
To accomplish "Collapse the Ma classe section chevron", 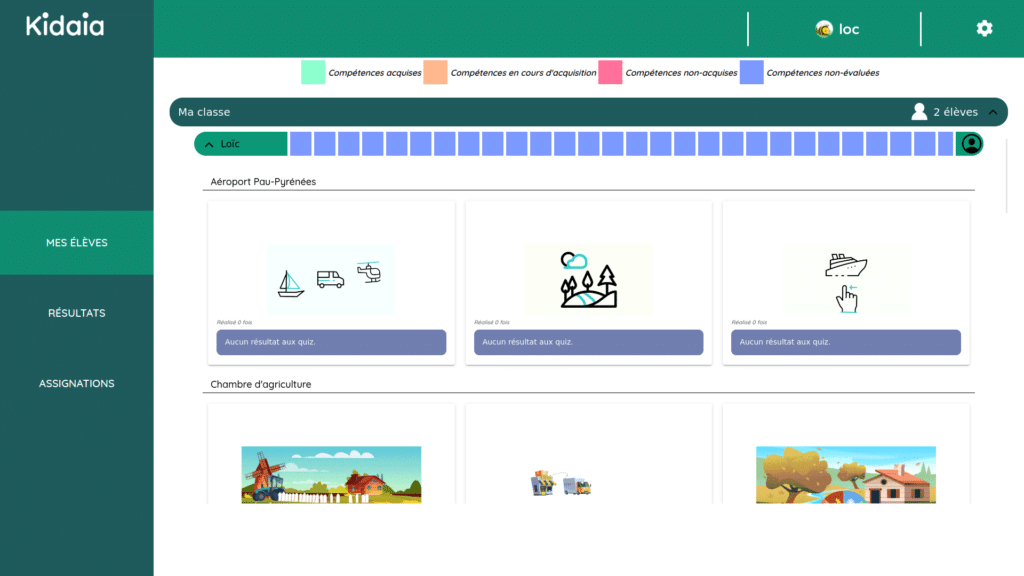I will 993,112.
